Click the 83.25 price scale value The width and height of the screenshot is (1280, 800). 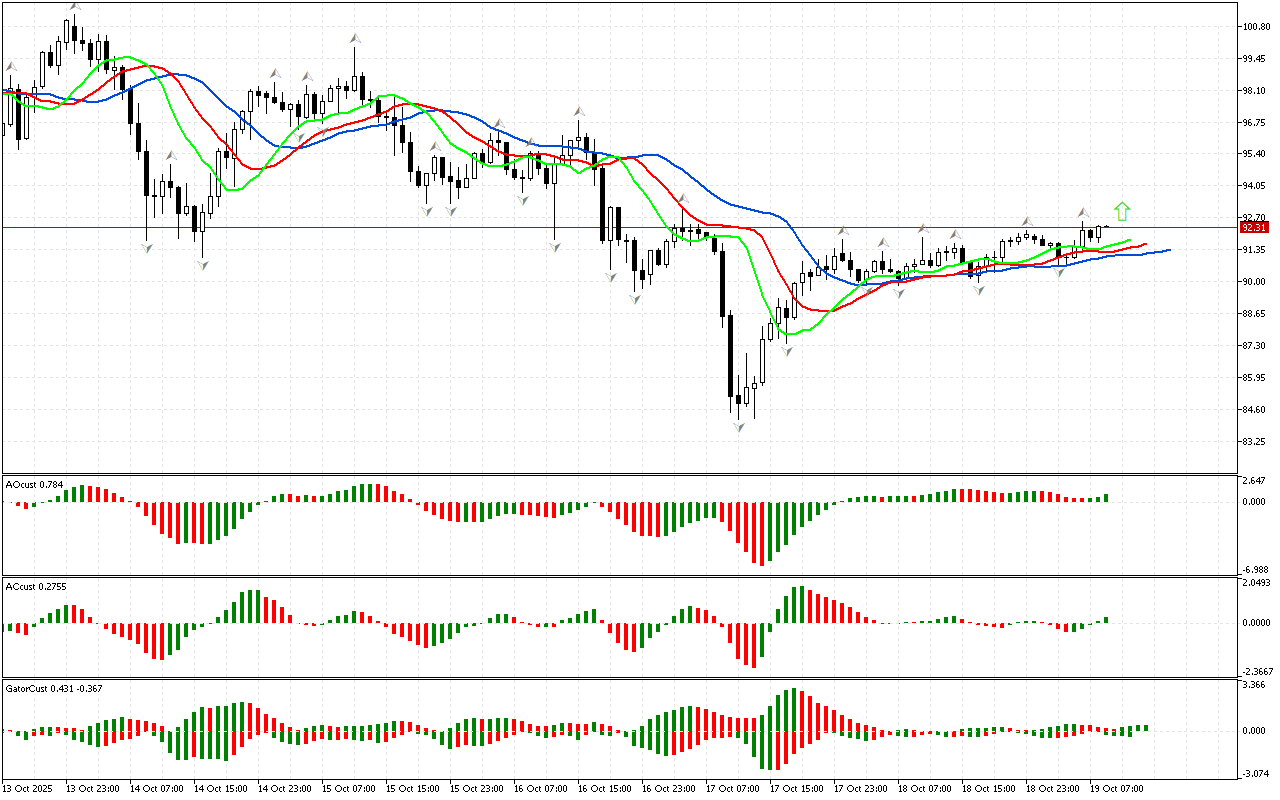pos(1253,442)
